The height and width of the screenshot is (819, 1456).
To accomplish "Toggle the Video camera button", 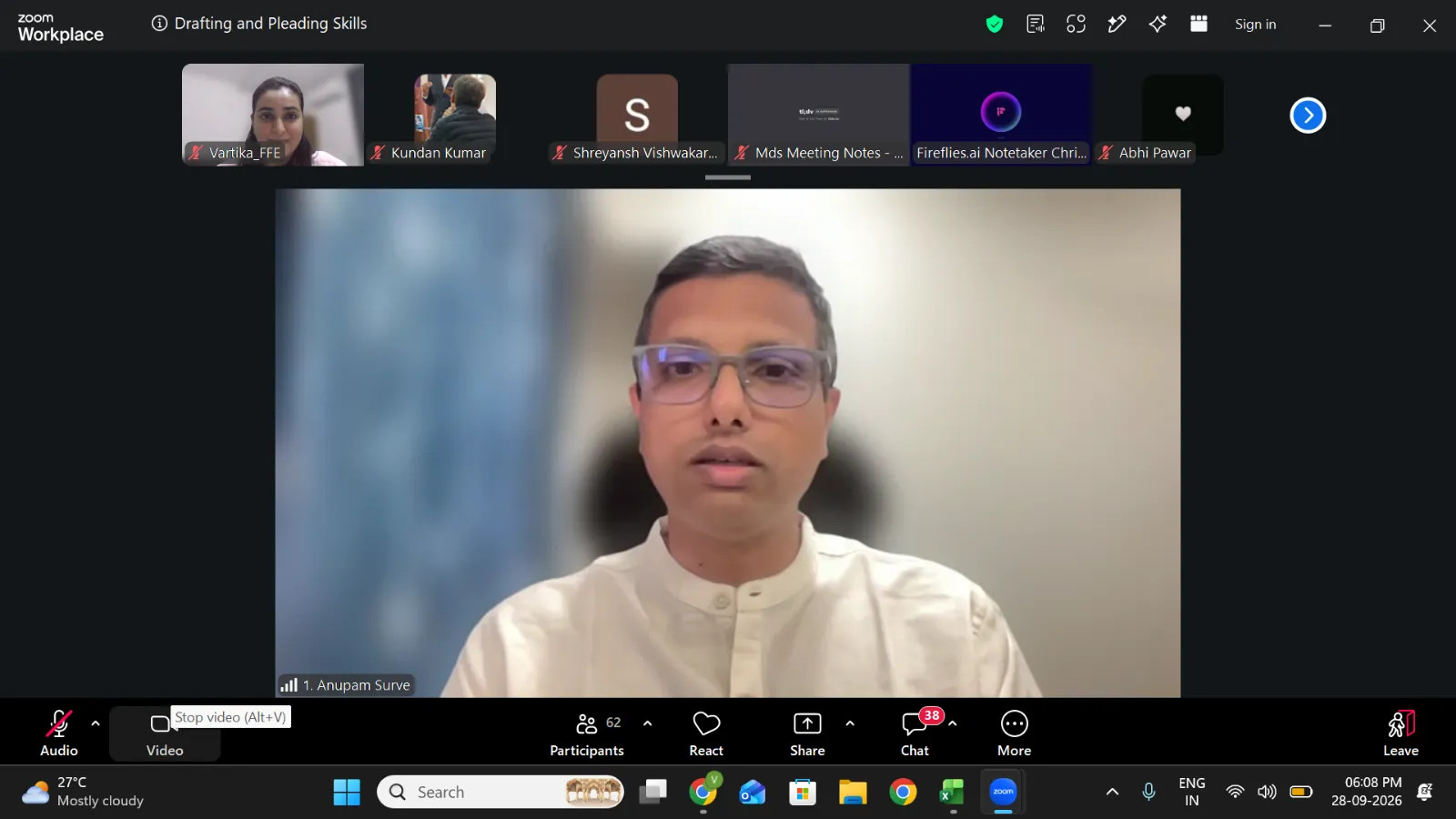I will [165, 733].
